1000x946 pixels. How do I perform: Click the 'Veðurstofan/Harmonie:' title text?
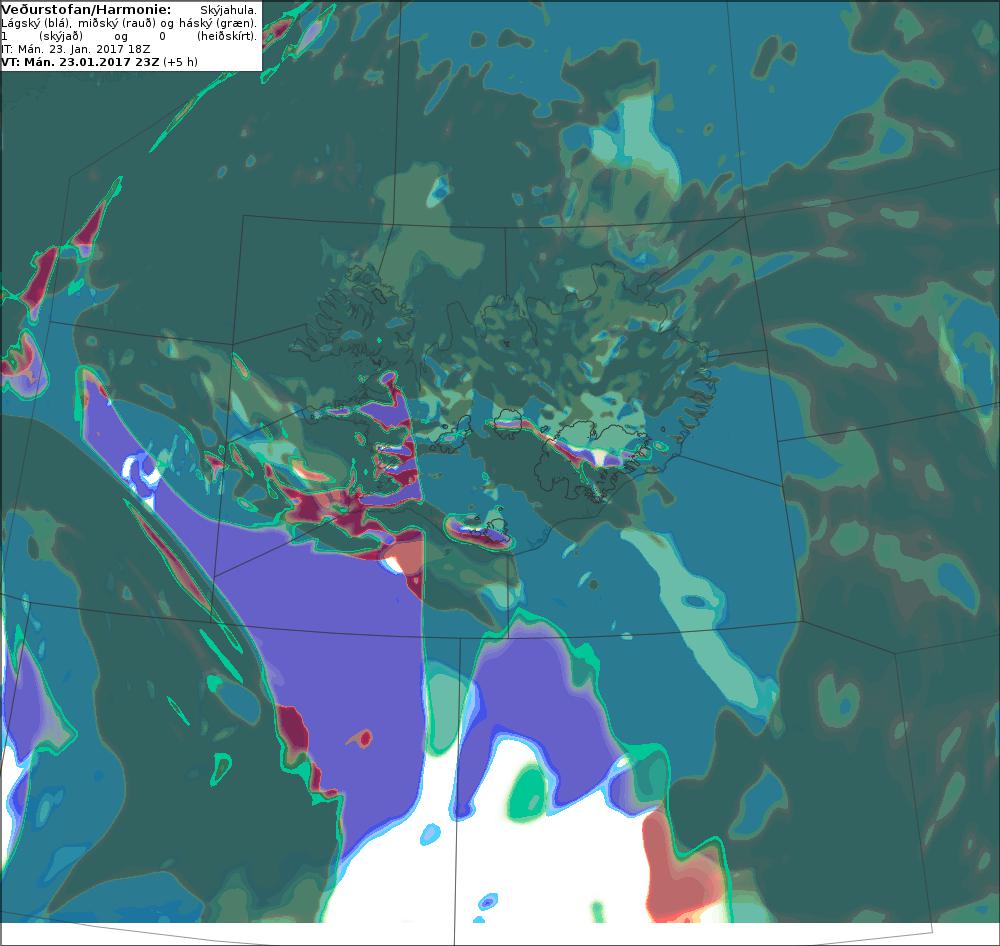86,10
